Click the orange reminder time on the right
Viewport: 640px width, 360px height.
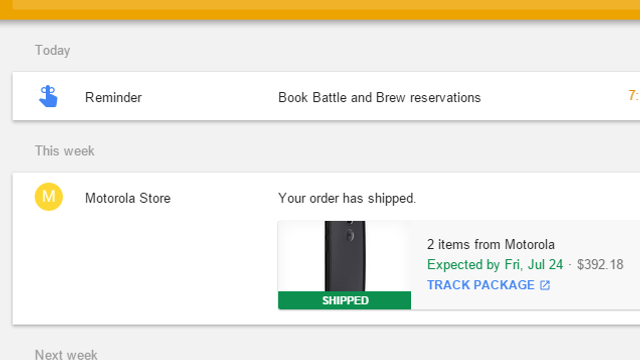click(634, 96)
